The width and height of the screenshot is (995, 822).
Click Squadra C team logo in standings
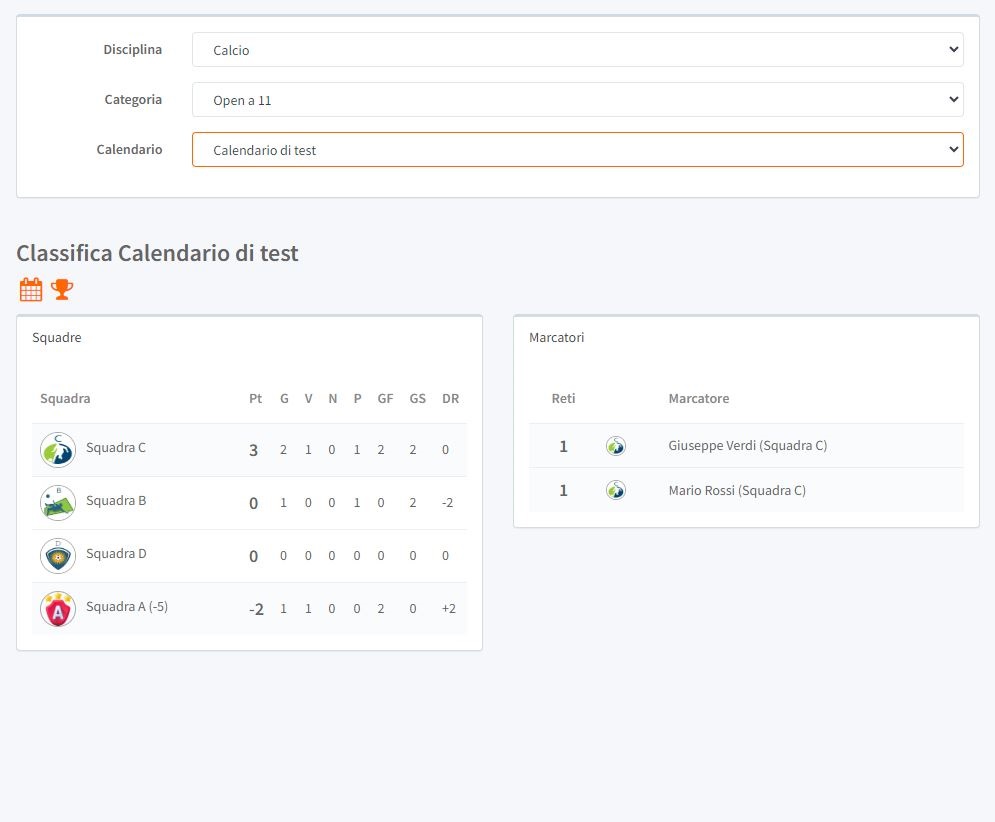coord(58,450)
